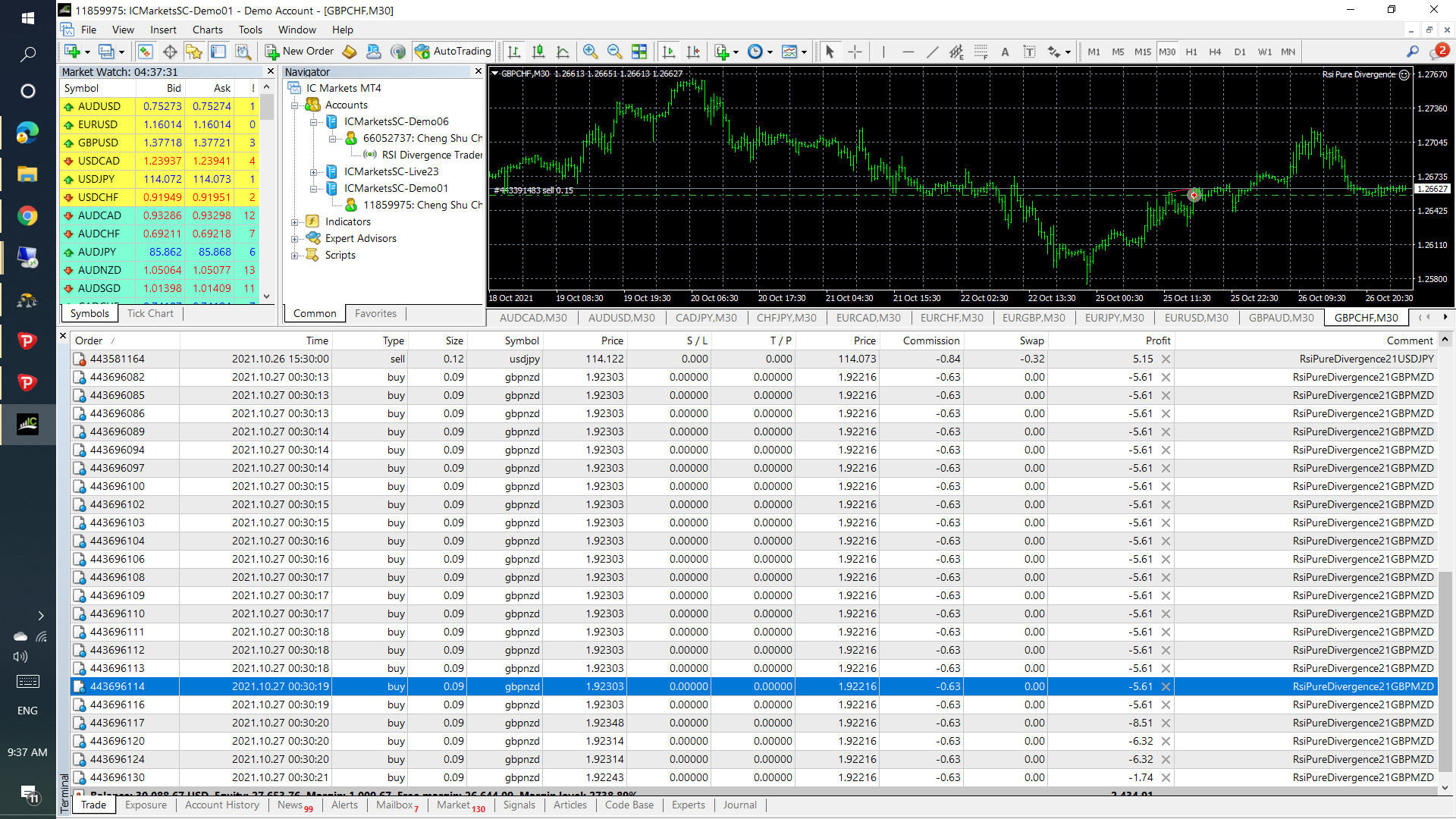Select the draw trendline tool
The width and height of the screenshot is (1456, 819).
[933, 52]
